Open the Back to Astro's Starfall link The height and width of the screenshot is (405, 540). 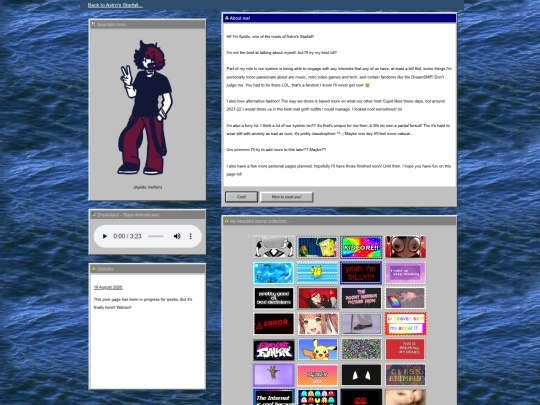point(115,5)
